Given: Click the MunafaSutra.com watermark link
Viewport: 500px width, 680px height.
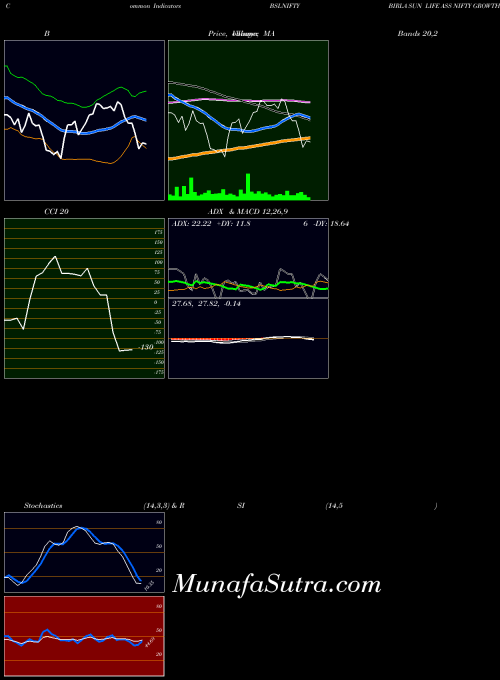Looking at the screenshot, I should (277, 584).
